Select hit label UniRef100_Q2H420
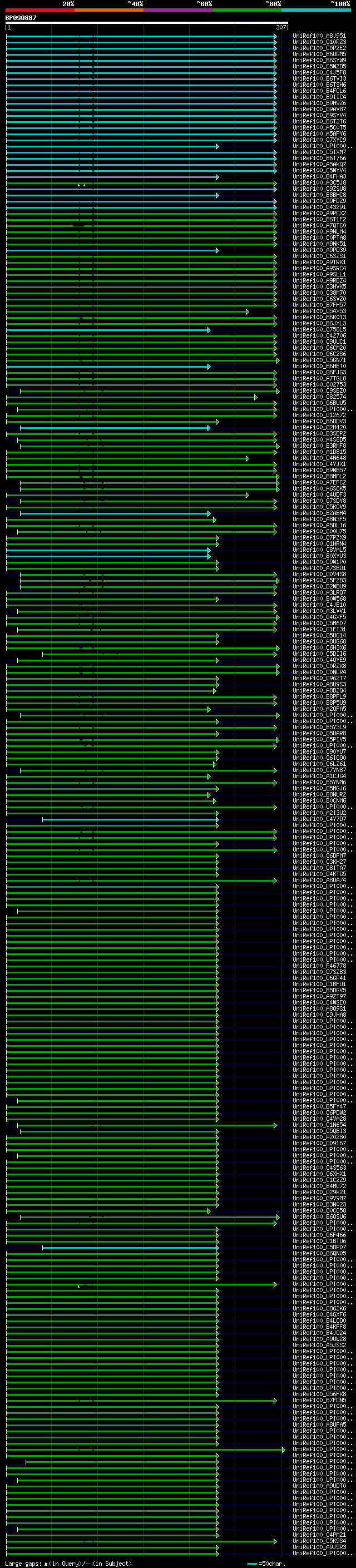356x1568 pixels. click(319, 427)
